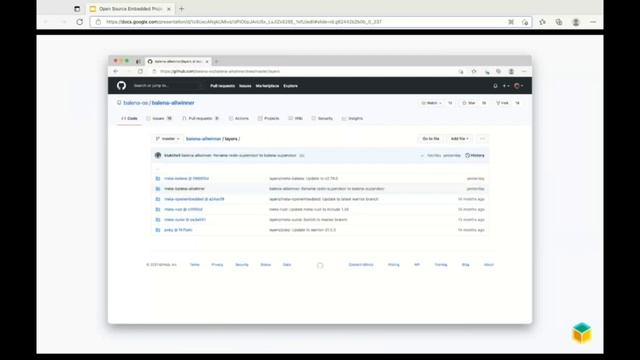Click the Security footer link
The height and width of the screenshot is (360, 640).
tap(242, 265)
